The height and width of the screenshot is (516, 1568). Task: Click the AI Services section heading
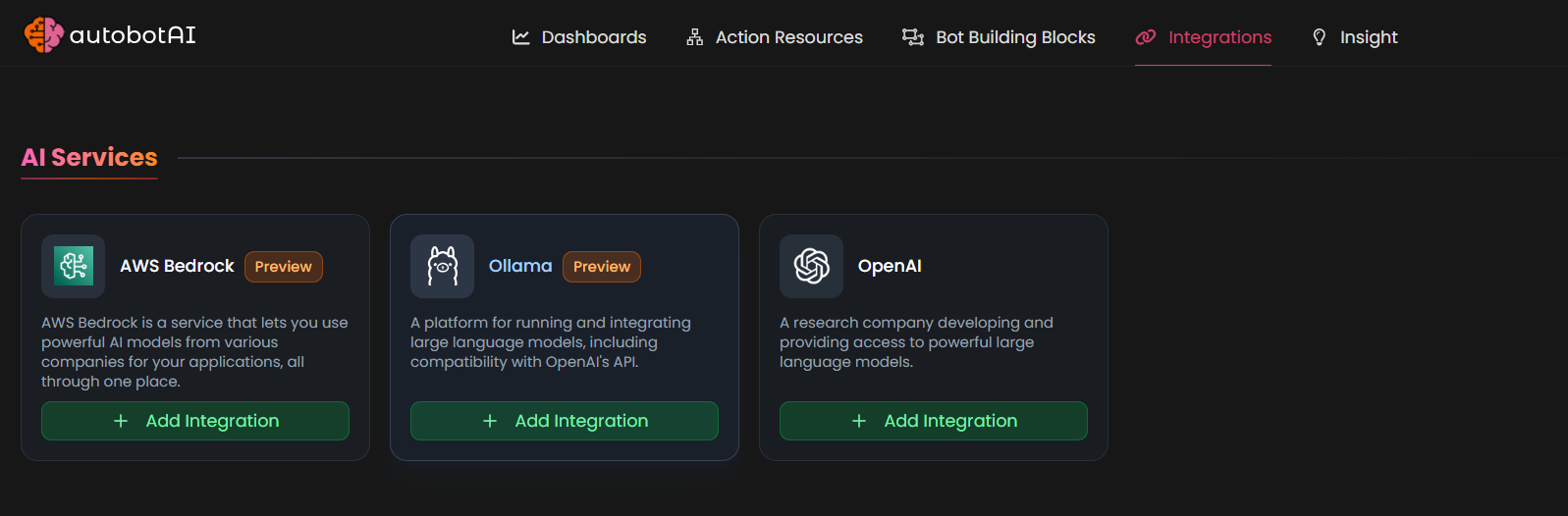tap(89, 157)
